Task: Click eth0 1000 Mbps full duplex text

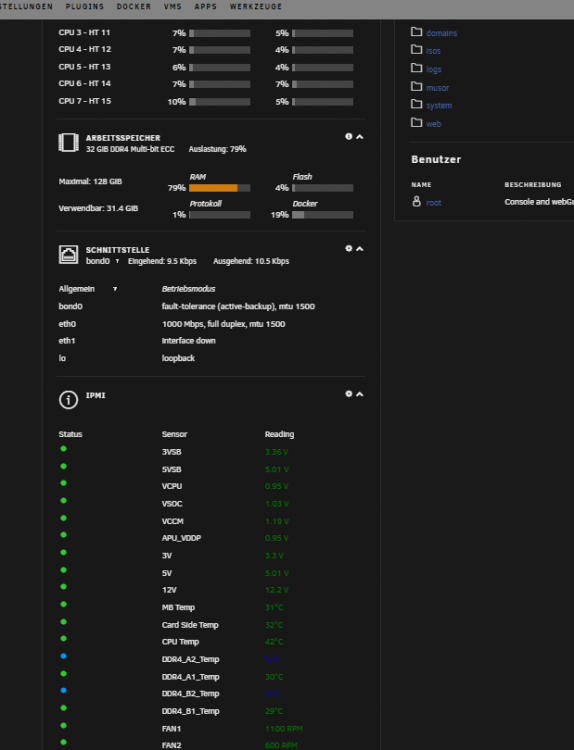Action: pos(223,324)
